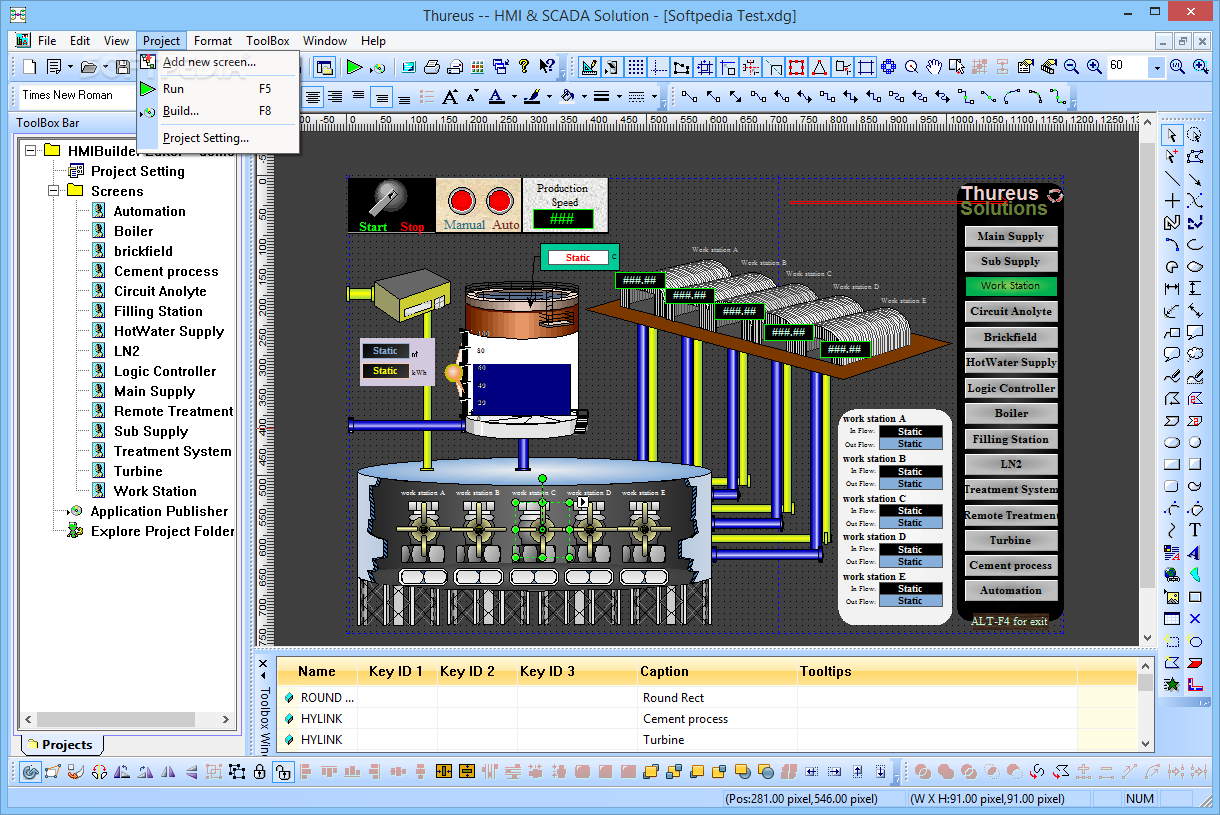Click the properties list scroll up arrow
Image resolution: width=1220 pixels, height=815 pixels.
coord(1146,665)
